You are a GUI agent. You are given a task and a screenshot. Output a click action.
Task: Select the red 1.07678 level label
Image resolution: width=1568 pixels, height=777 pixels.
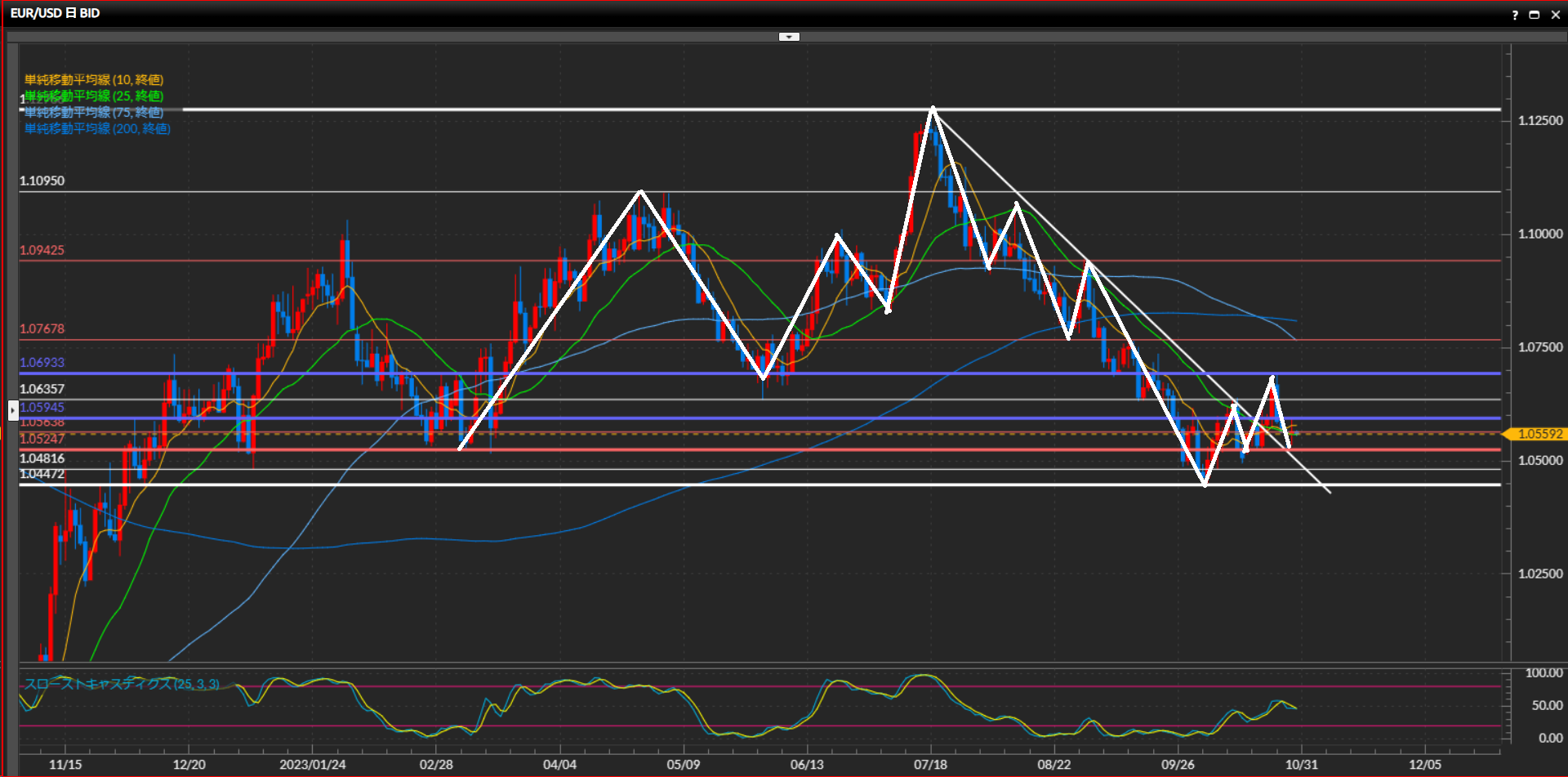(42, 328)
